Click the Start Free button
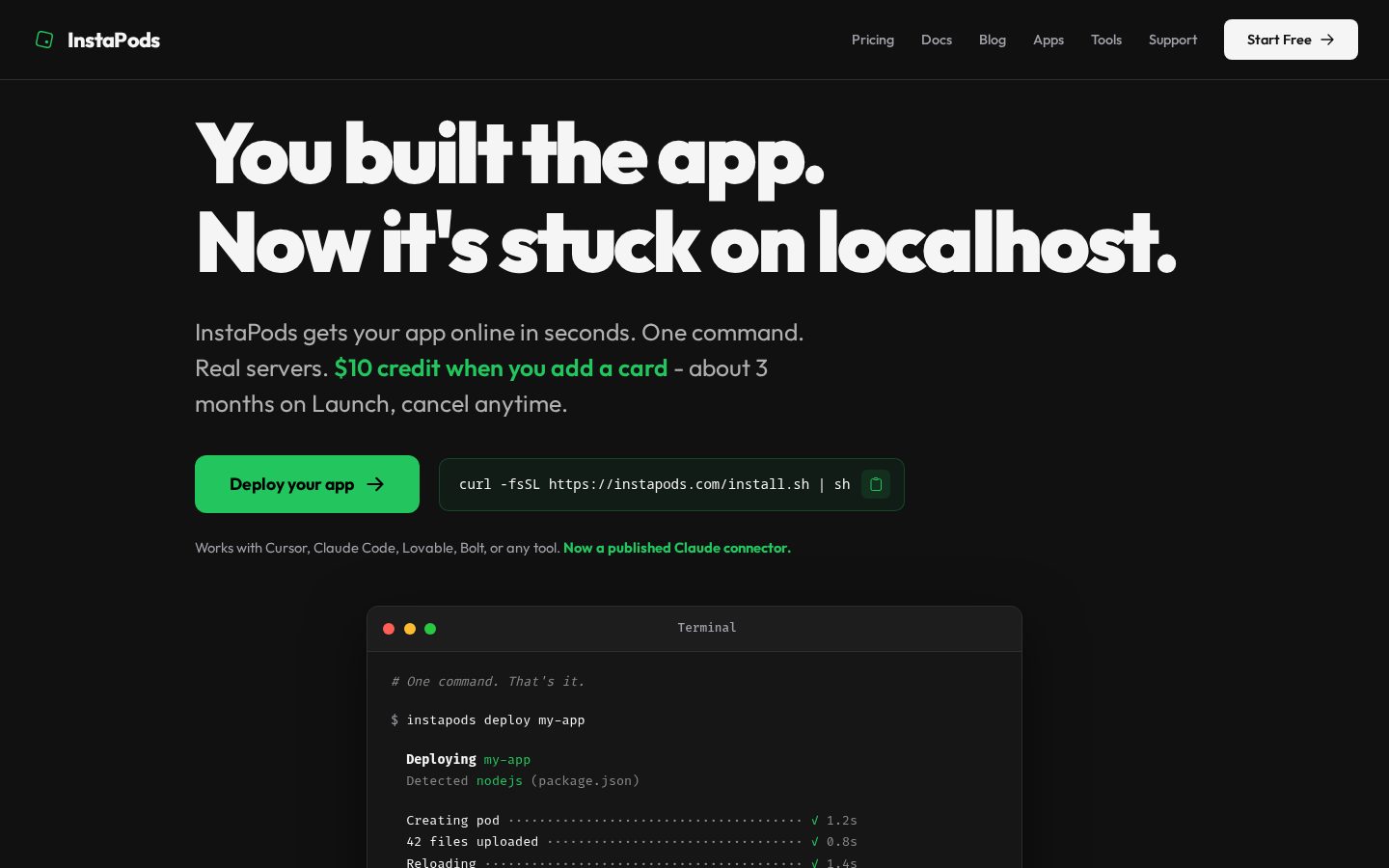1389x868 pixels. pyautogui.click(x=1291, y=40)
